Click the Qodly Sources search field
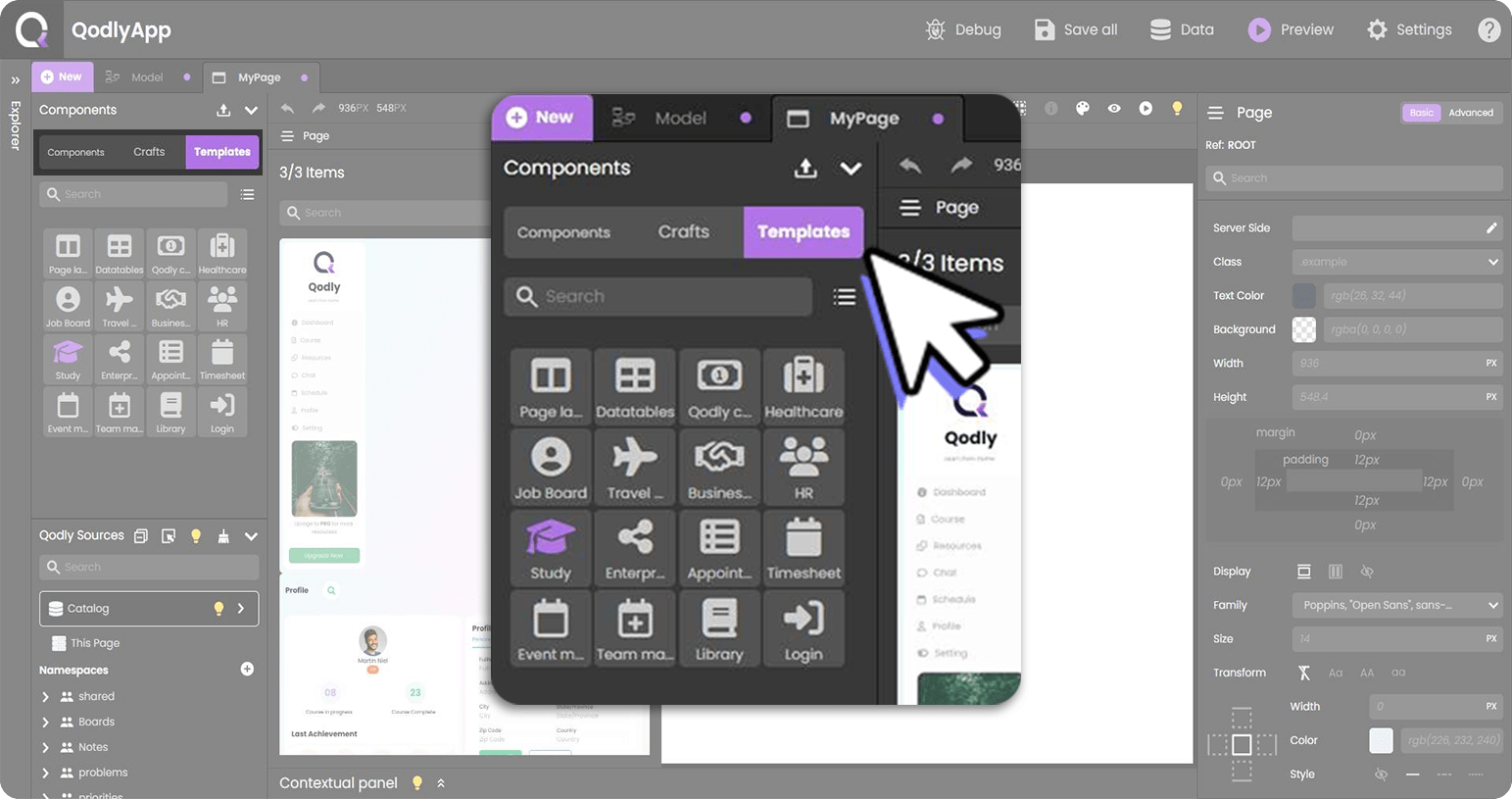 (x=149, y=567)
